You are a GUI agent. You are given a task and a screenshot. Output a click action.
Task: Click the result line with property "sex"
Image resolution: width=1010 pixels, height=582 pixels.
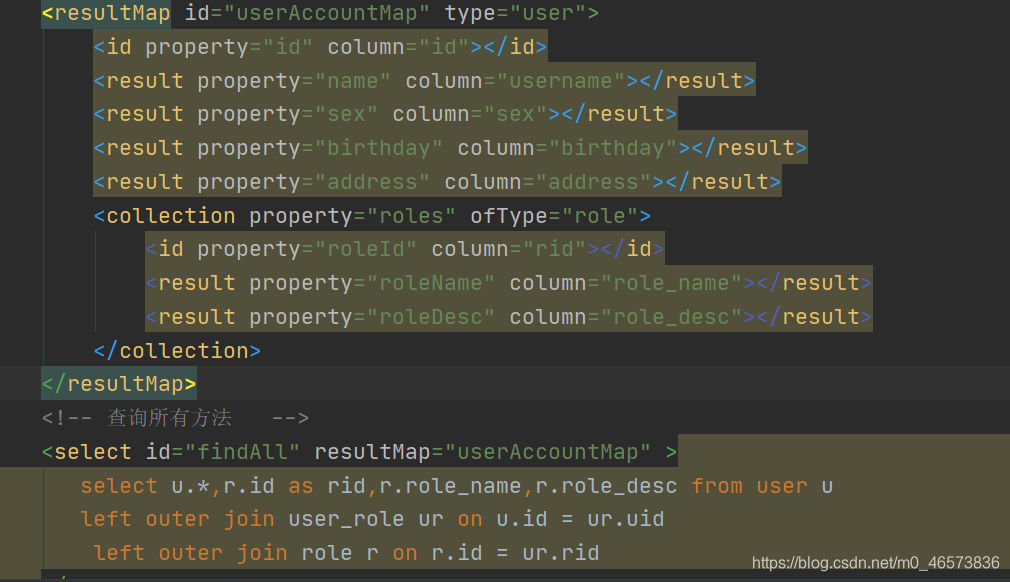tap(385, 114)
